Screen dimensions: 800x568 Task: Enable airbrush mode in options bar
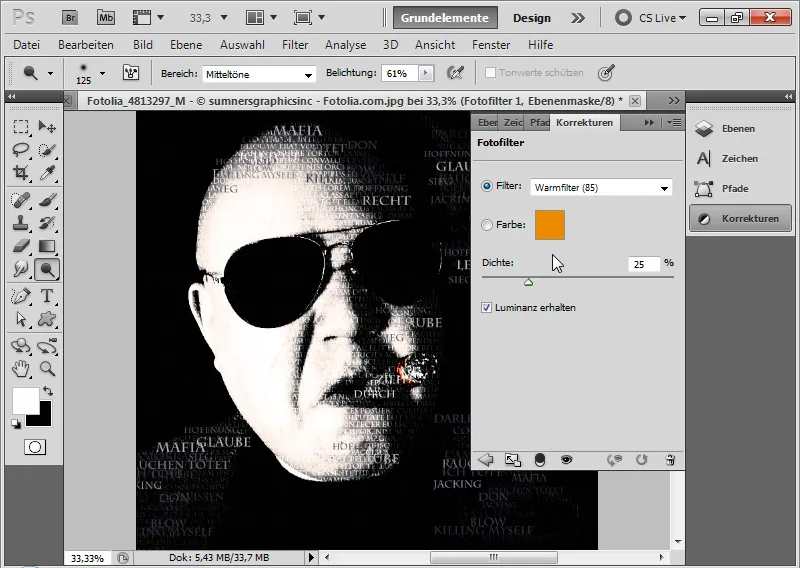[x=455, y=73]
